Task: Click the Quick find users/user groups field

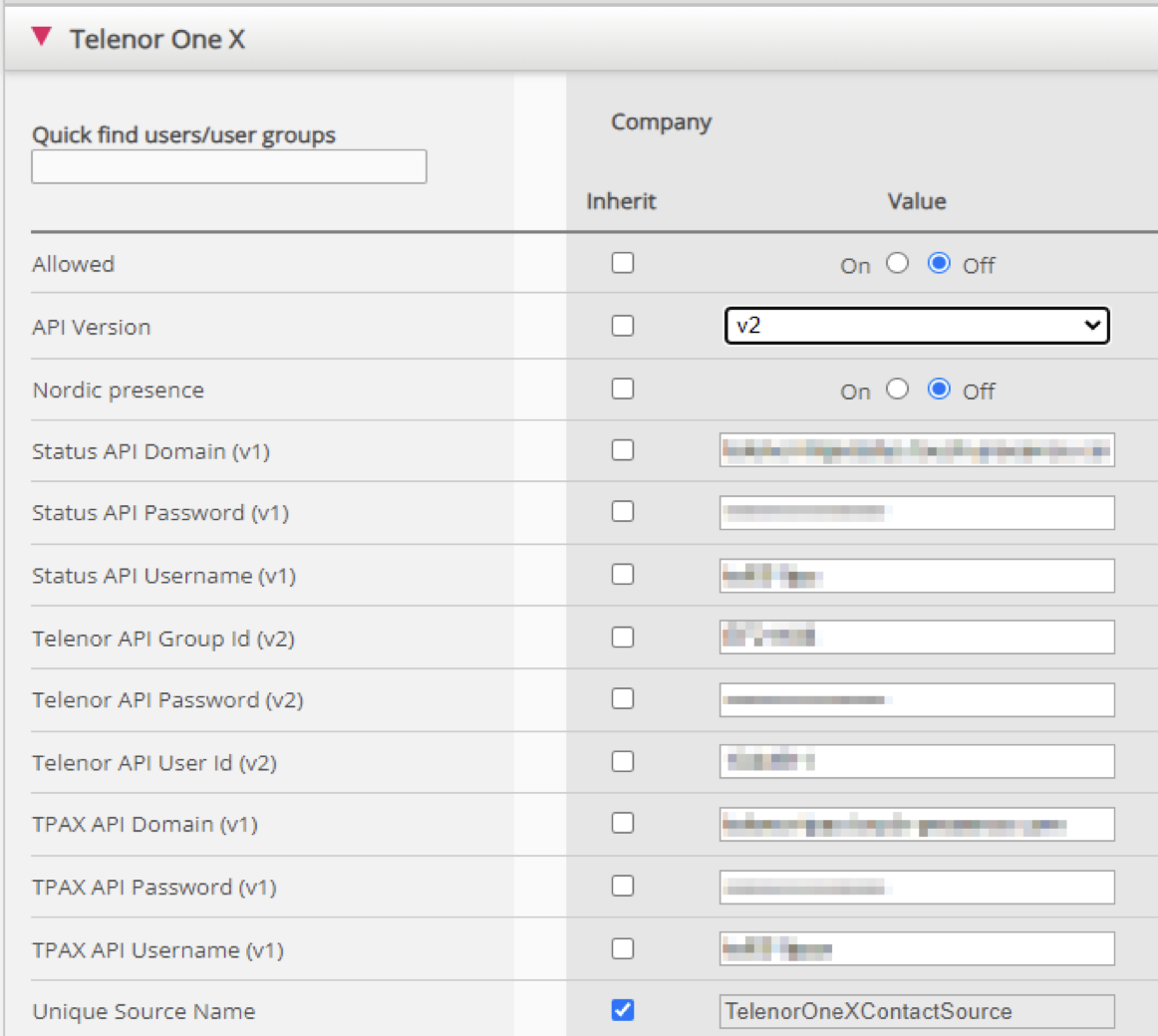Action: click(x=229, y=166)
